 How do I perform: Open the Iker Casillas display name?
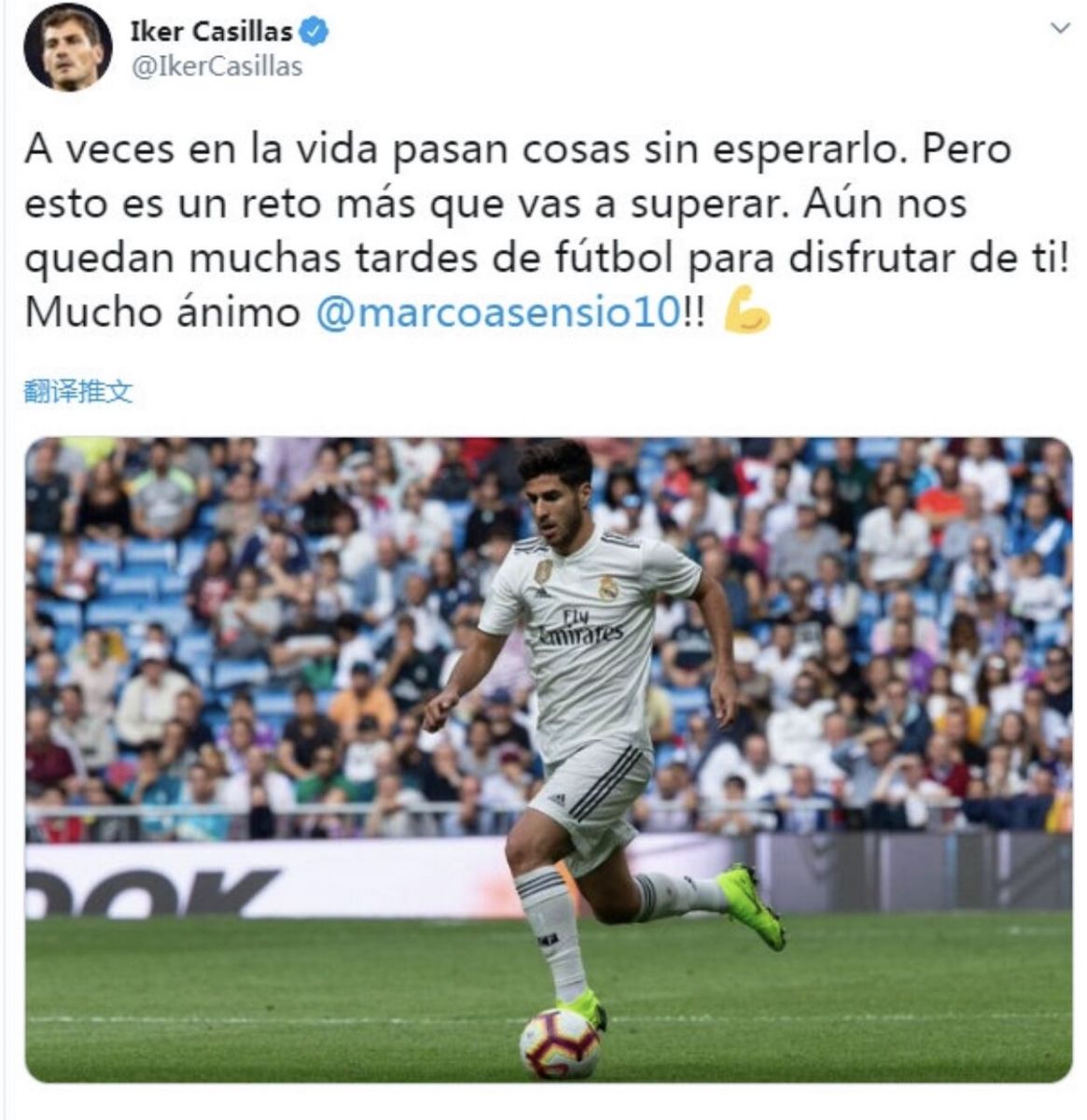pyautogui.click(x=212, y=32)
